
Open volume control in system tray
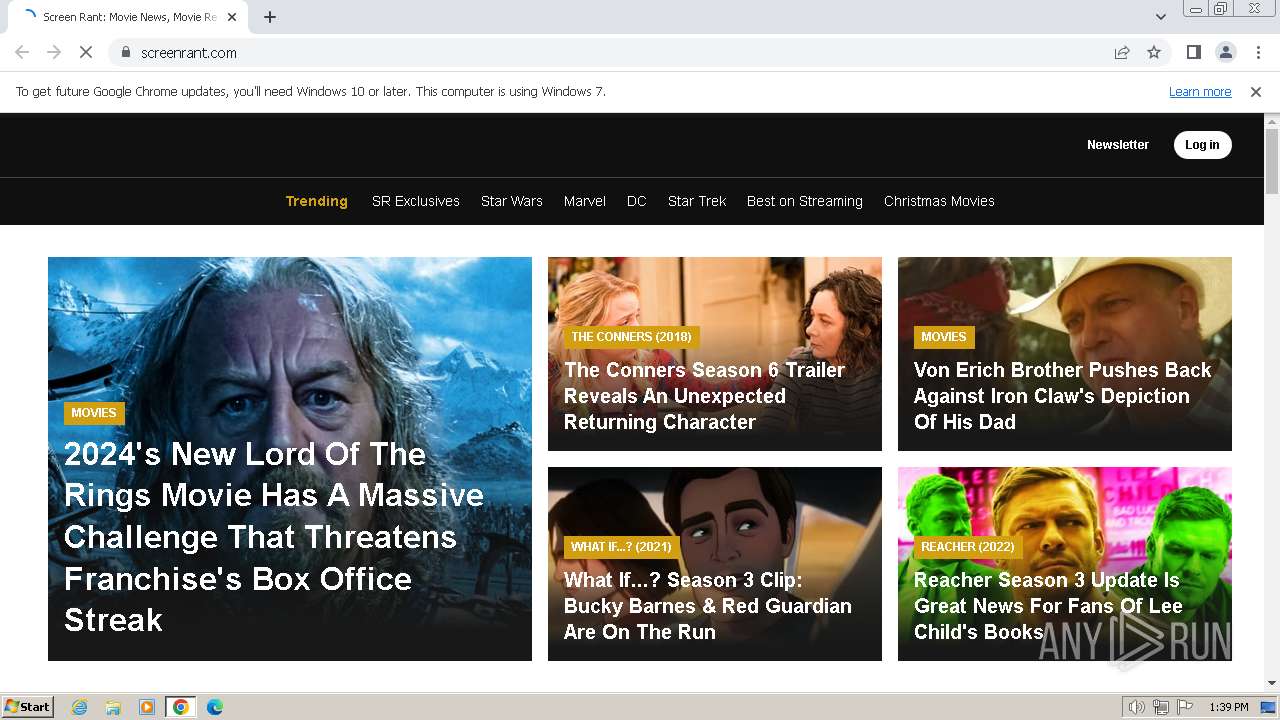point(1137,707)
